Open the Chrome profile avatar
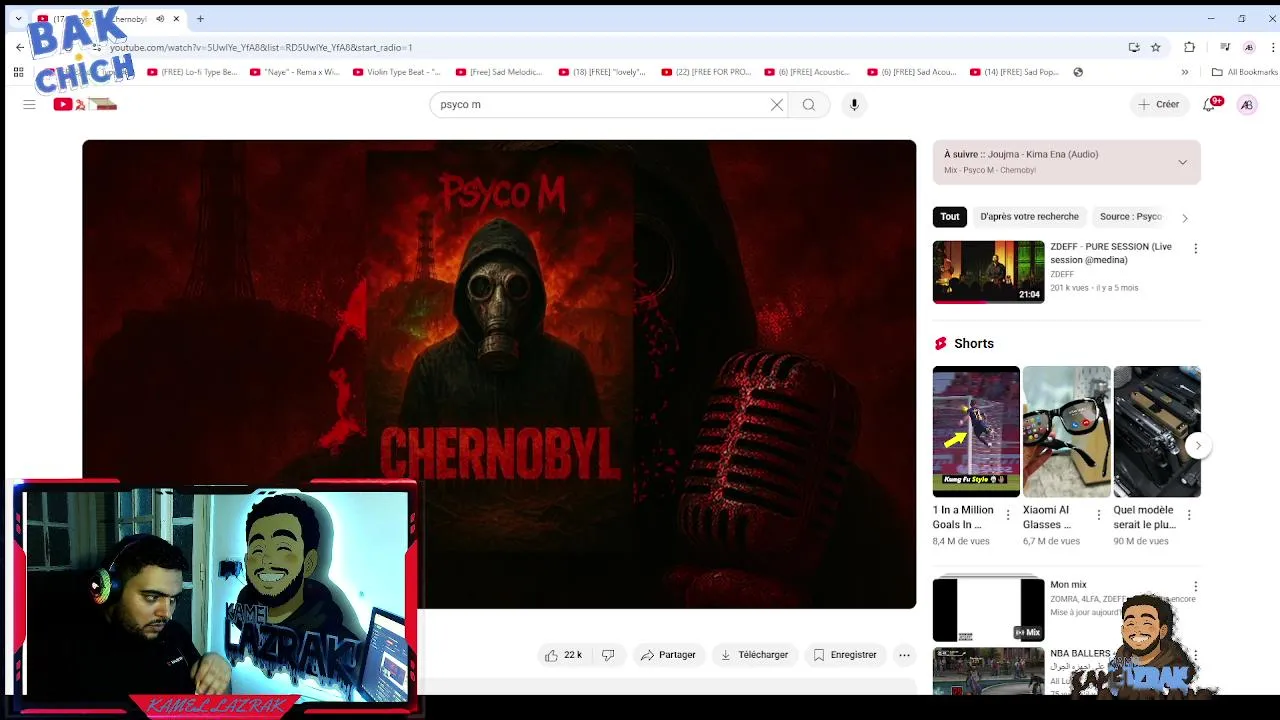 (x=1249, y=47)
